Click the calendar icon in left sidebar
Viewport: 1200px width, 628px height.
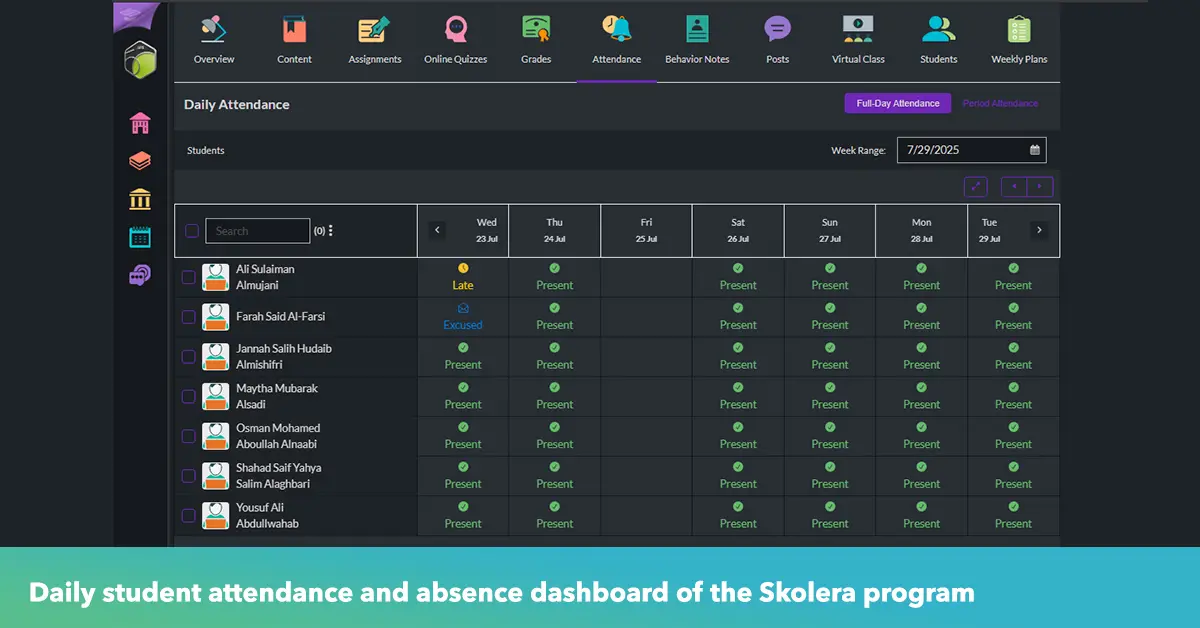coord(140,237)
